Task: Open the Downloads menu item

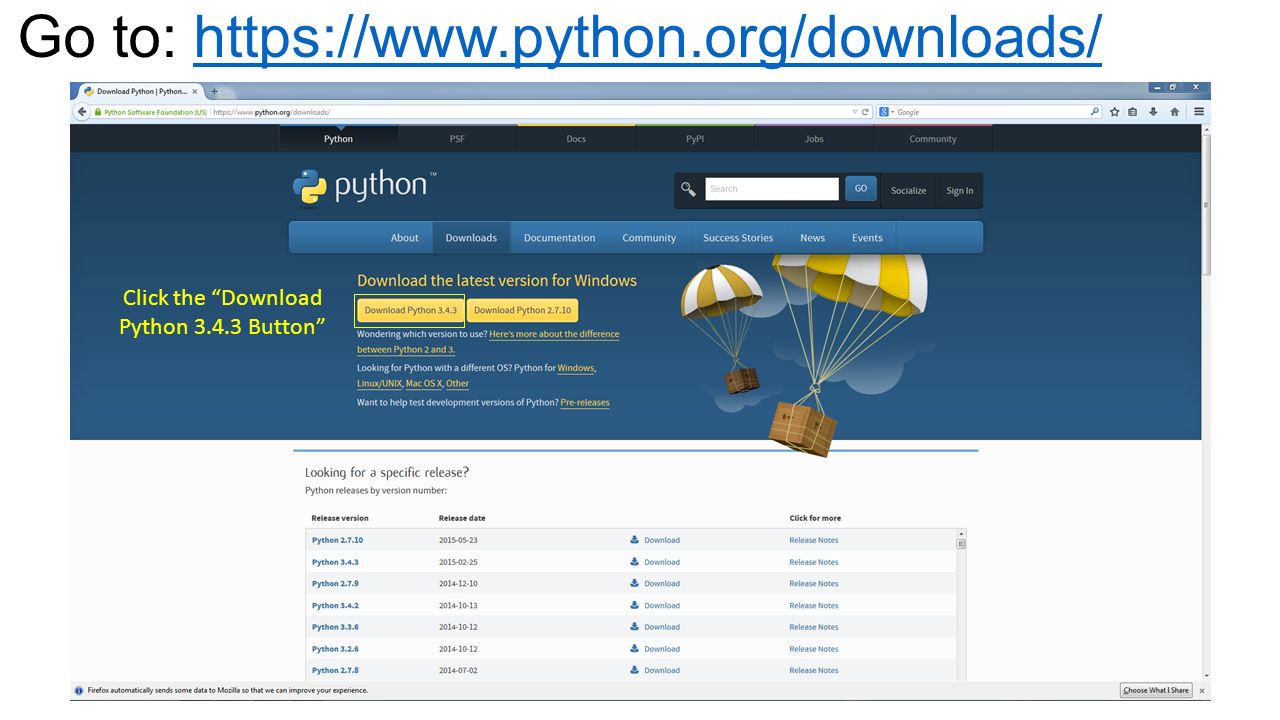Action: coord(471,238)
